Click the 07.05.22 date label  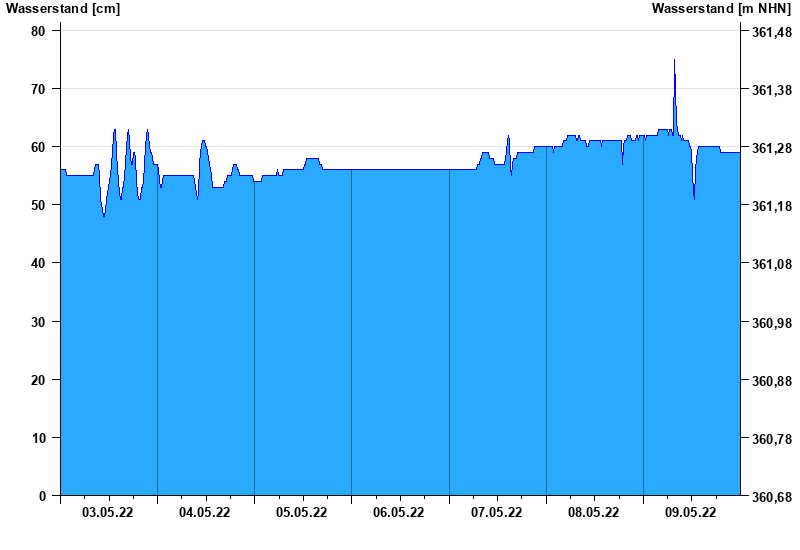(x=496, y=512)
